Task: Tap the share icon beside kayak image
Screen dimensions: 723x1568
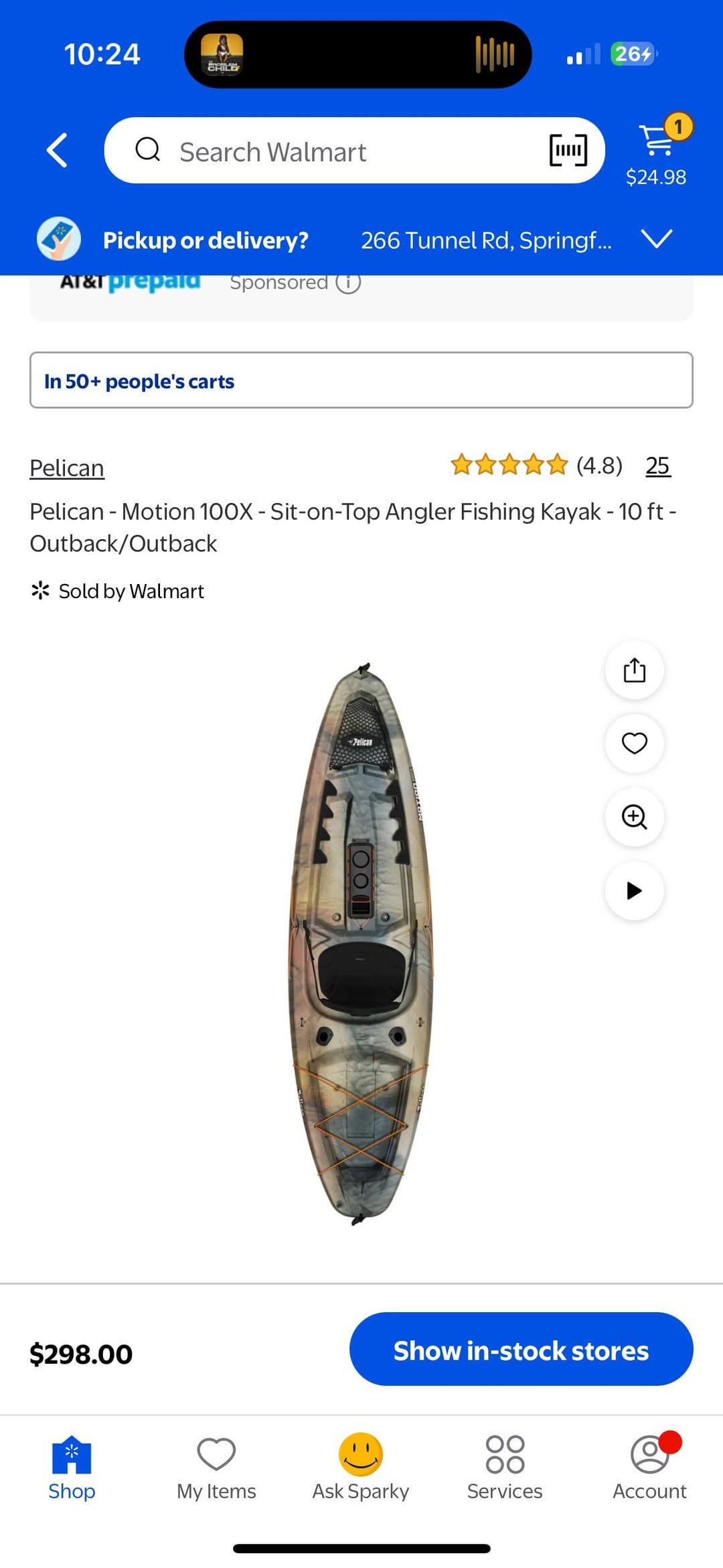Action: 634,670
